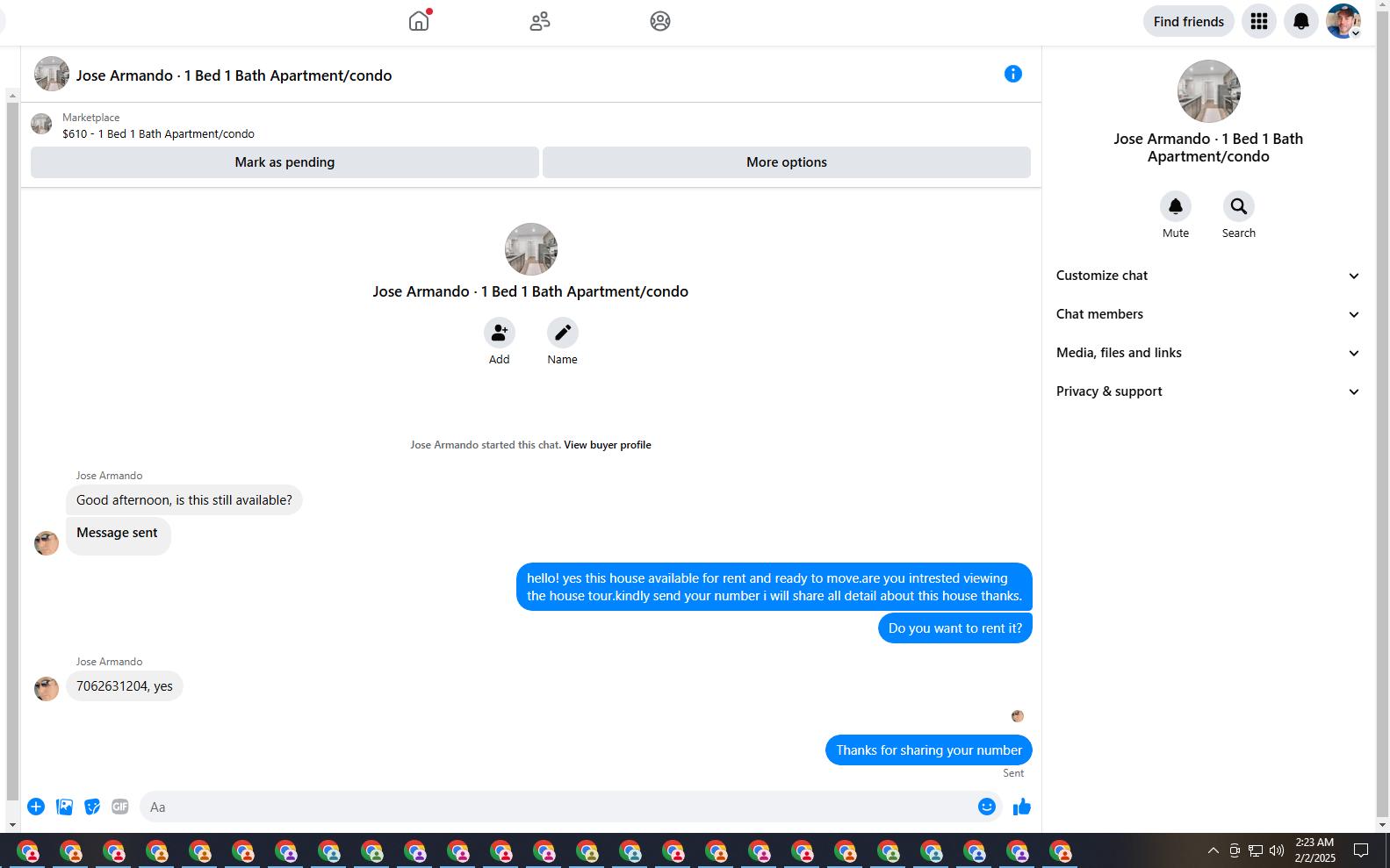
Task: Open the $610 Marketplace listing link
Action: [158, 134]
